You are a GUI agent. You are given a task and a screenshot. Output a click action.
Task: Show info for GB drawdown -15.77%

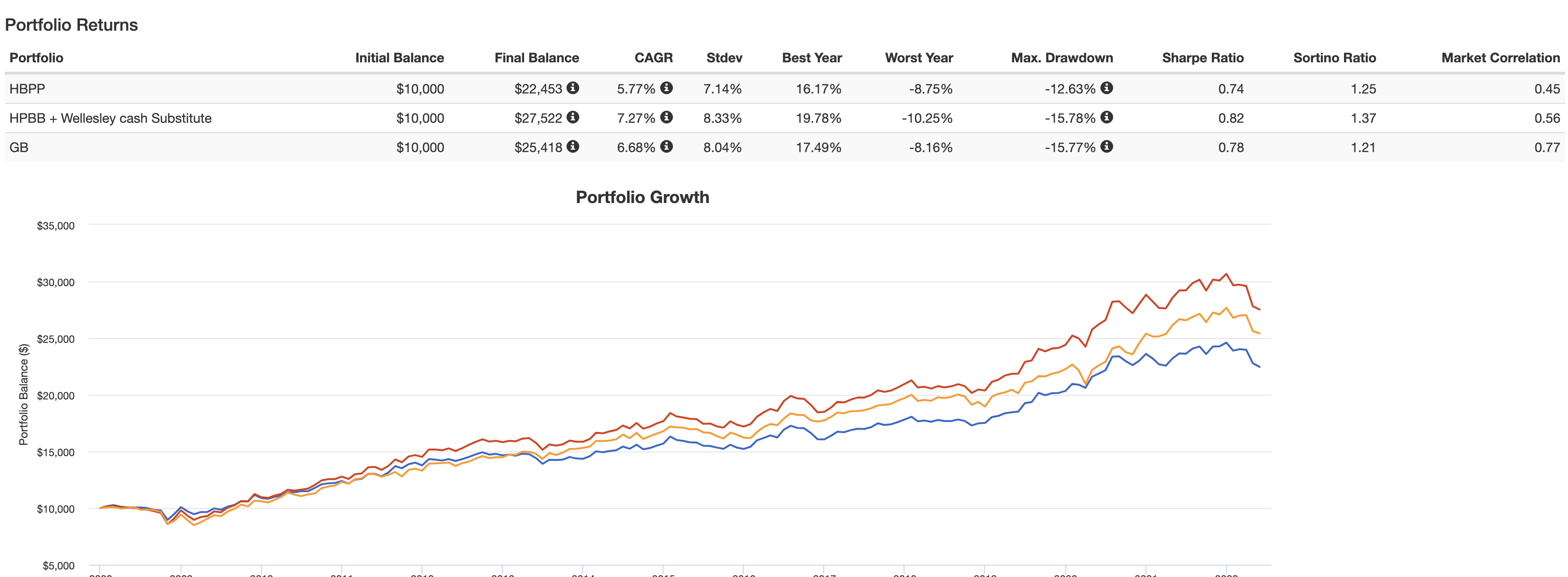click(1107, 146)
